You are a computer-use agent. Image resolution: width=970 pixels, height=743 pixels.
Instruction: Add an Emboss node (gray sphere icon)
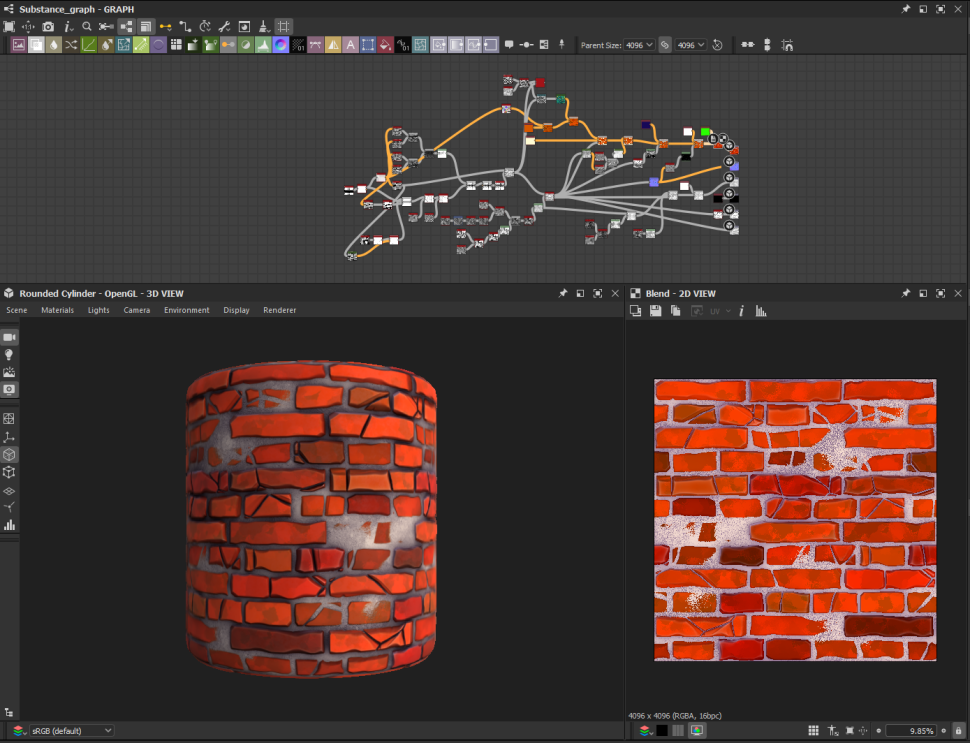pos(246,45)
